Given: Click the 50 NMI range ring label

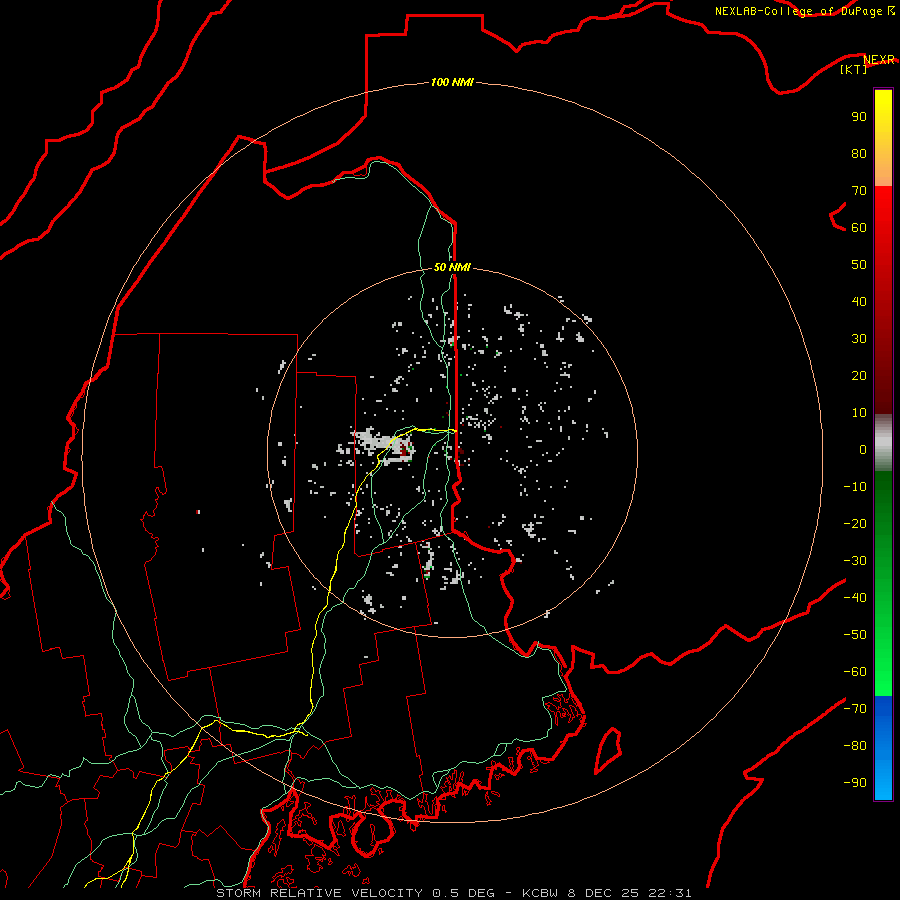Looking at the screenshot, I should (x=452, y=267).
